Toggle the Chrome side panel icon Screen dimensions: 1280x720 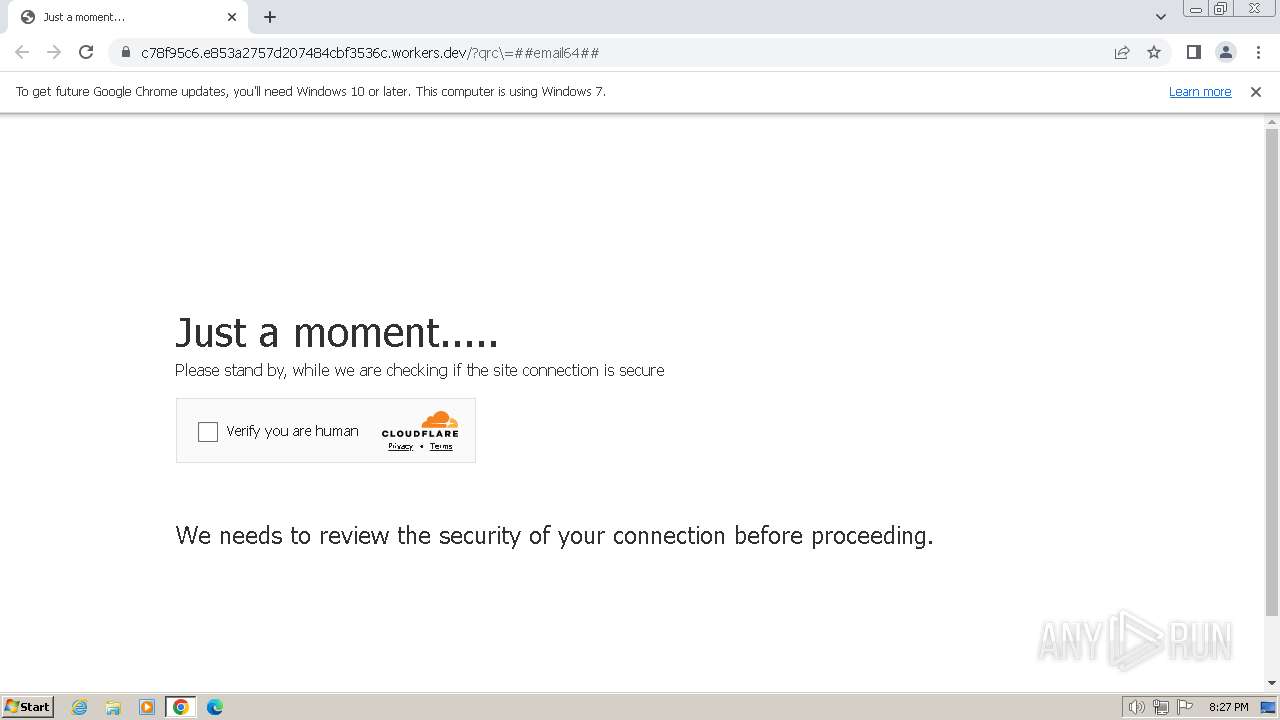[x=1193, y=52]
